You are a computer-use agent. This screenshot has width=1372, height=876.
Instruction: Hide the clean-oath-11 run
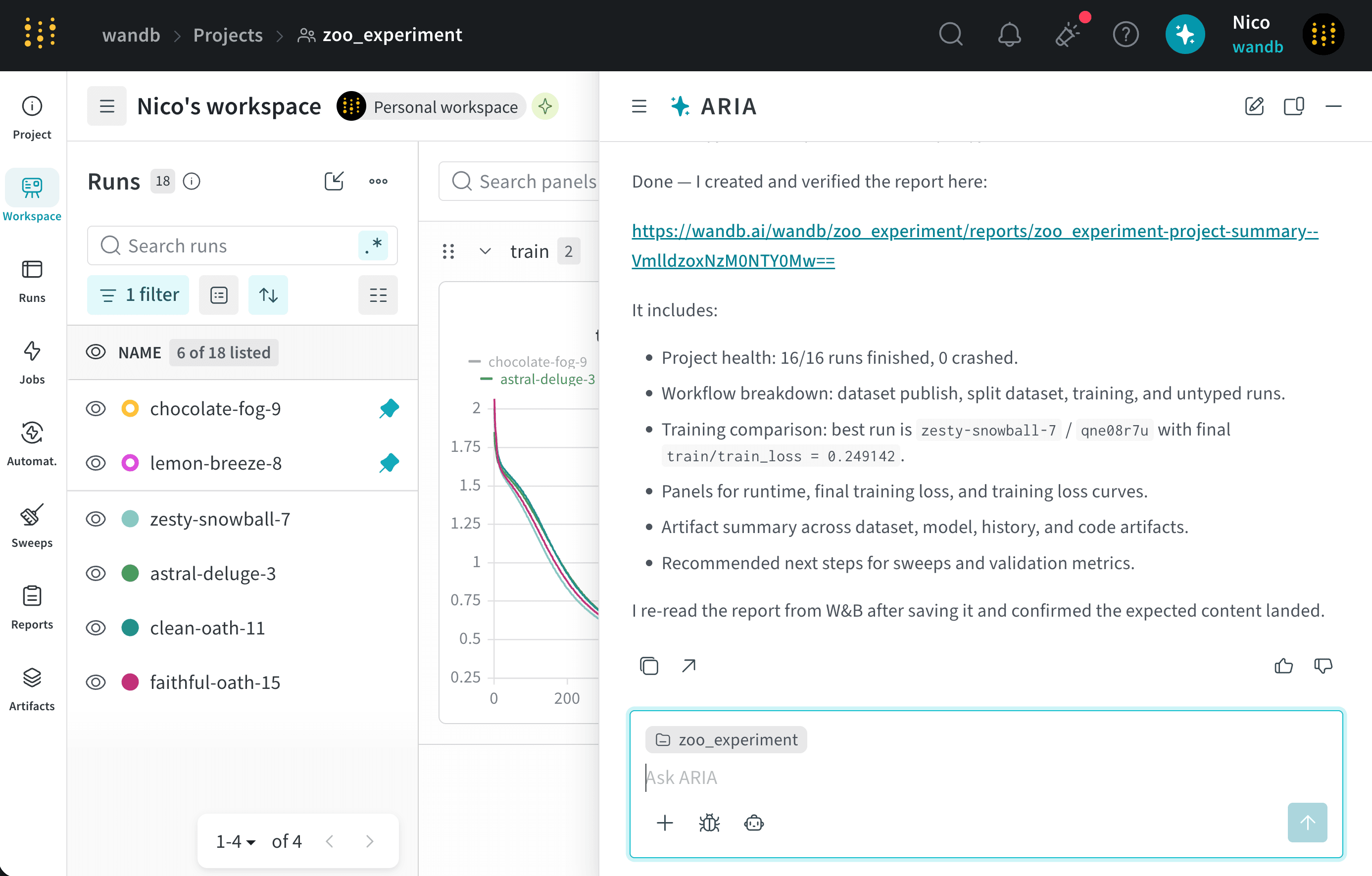pyautogui.click(x=96, y=628)
